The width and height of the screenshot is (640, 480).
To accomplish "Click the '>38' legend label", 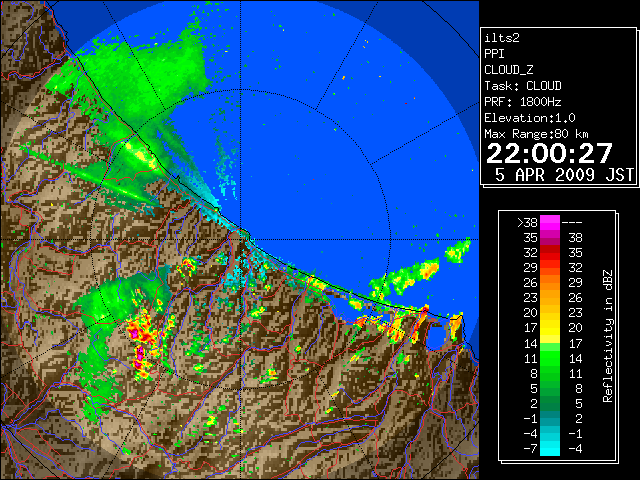I will (527, 222).
